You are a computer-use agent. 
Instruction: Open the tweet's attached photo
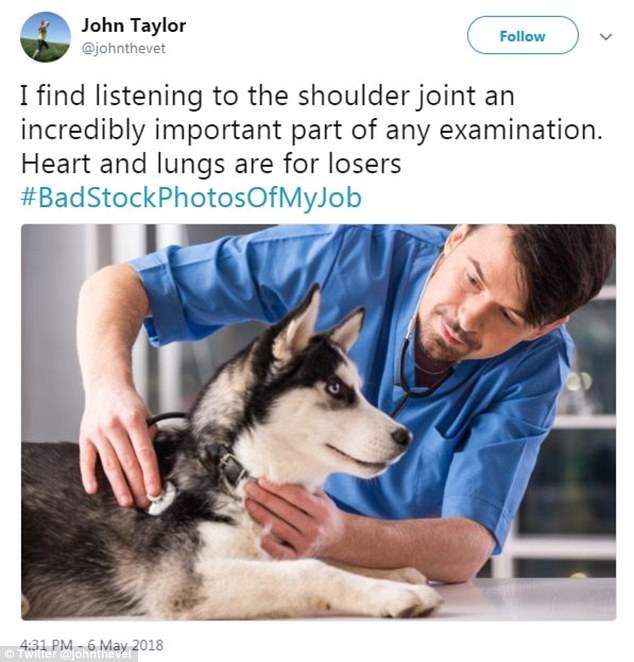318,422
